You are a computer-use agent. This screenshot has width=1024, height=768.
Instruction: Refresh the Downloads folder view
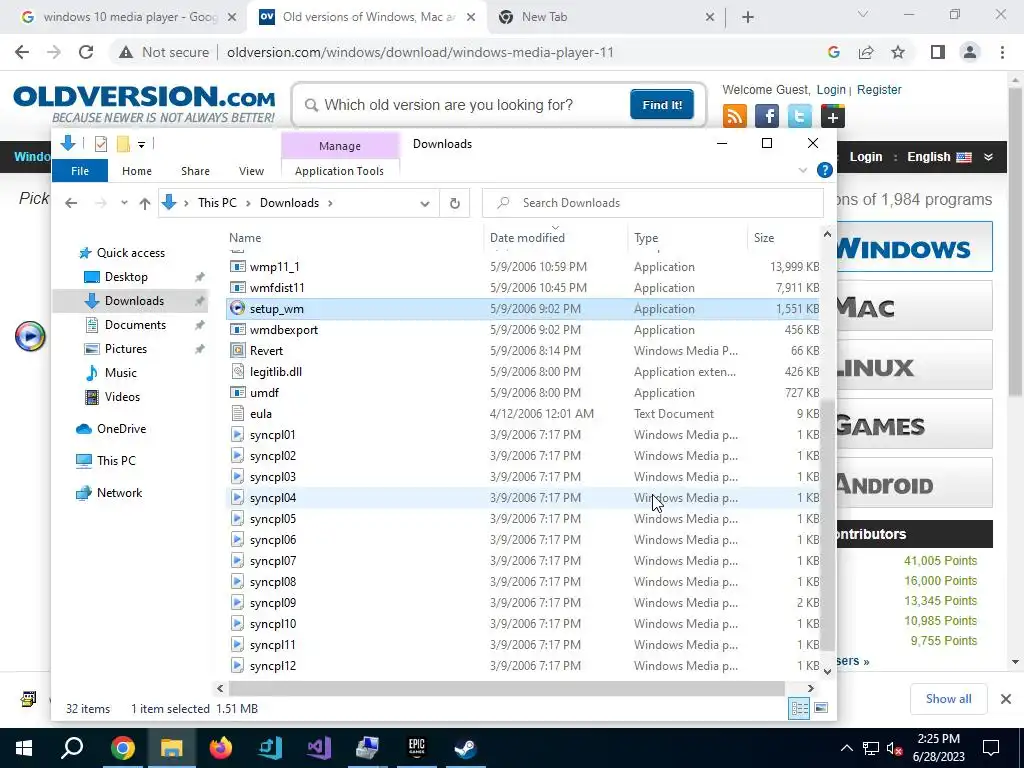455,203
